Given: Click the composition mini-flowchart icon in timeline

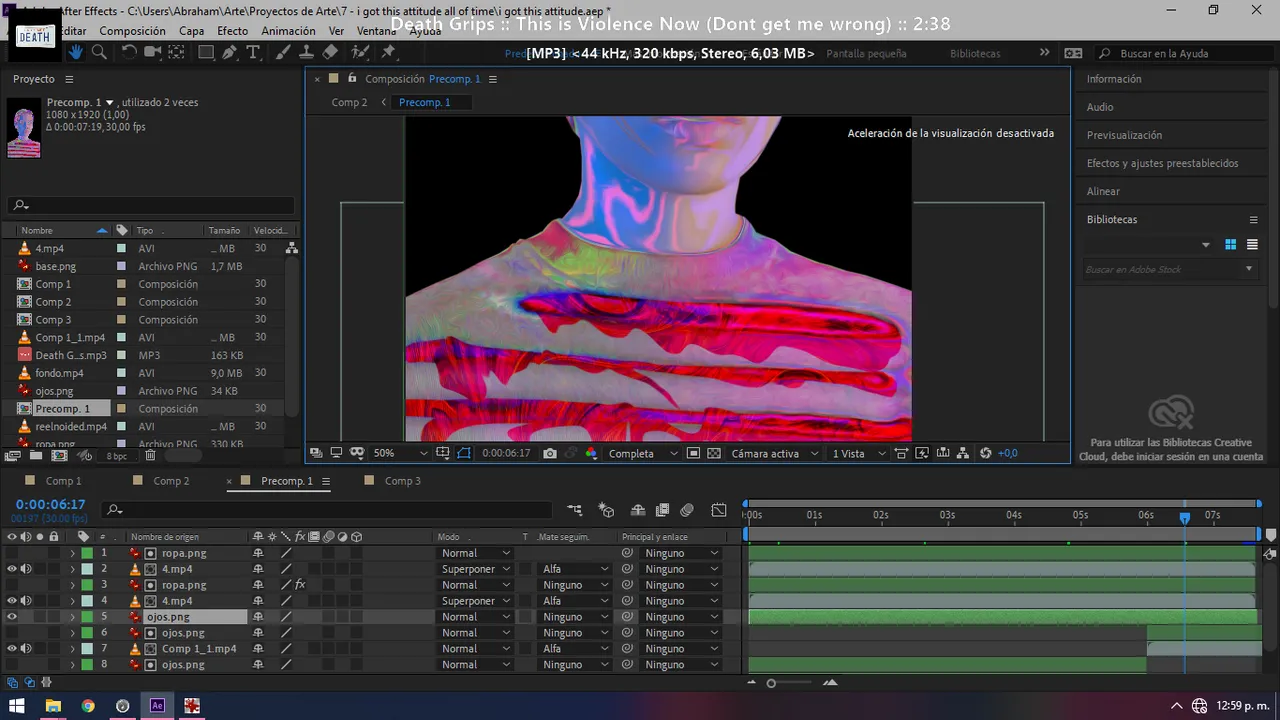Looking at the screenshot, I should point(575,510).
